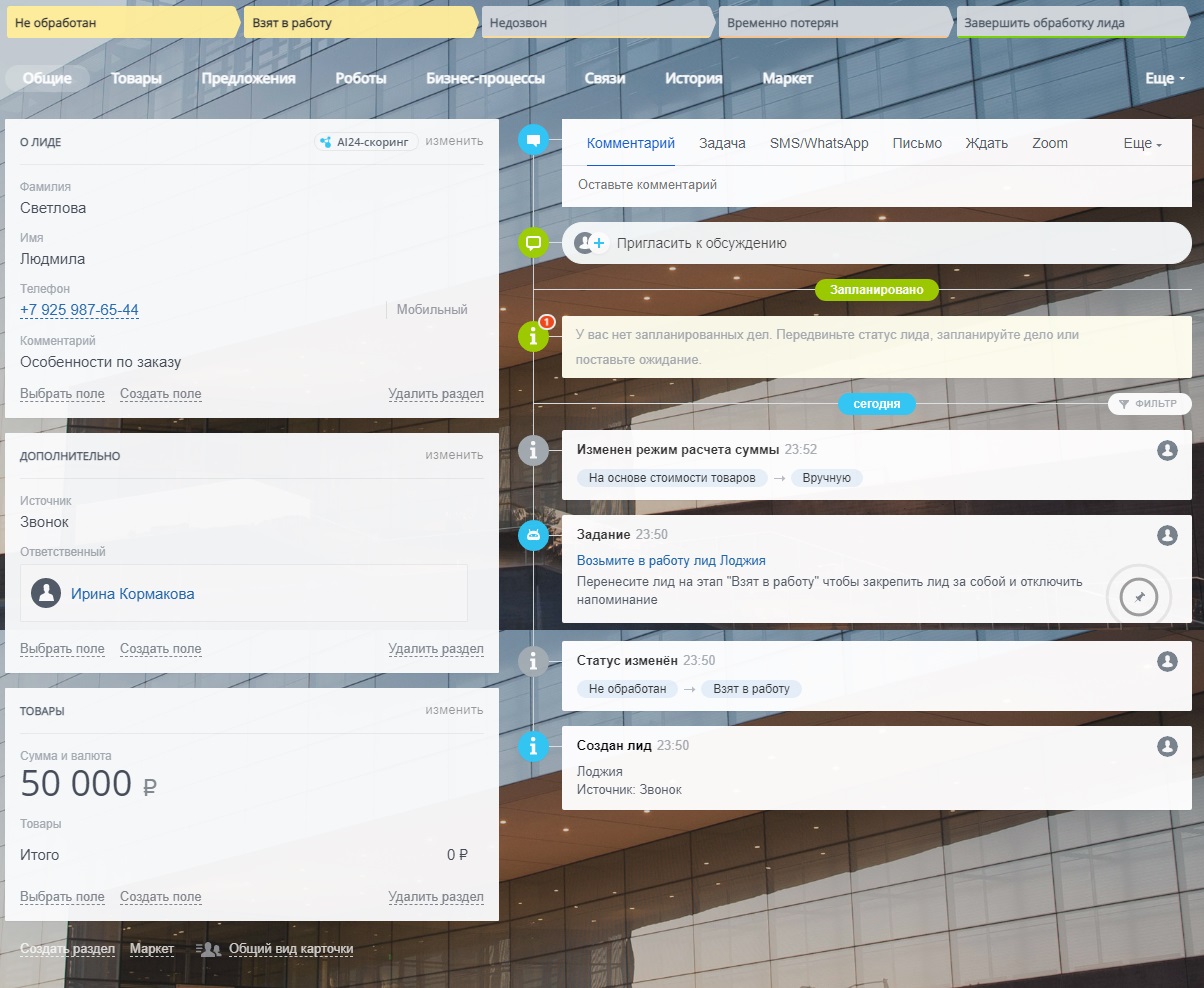Open the История tab
This screenshot has width=1204, height=988.
click(694, 78)
